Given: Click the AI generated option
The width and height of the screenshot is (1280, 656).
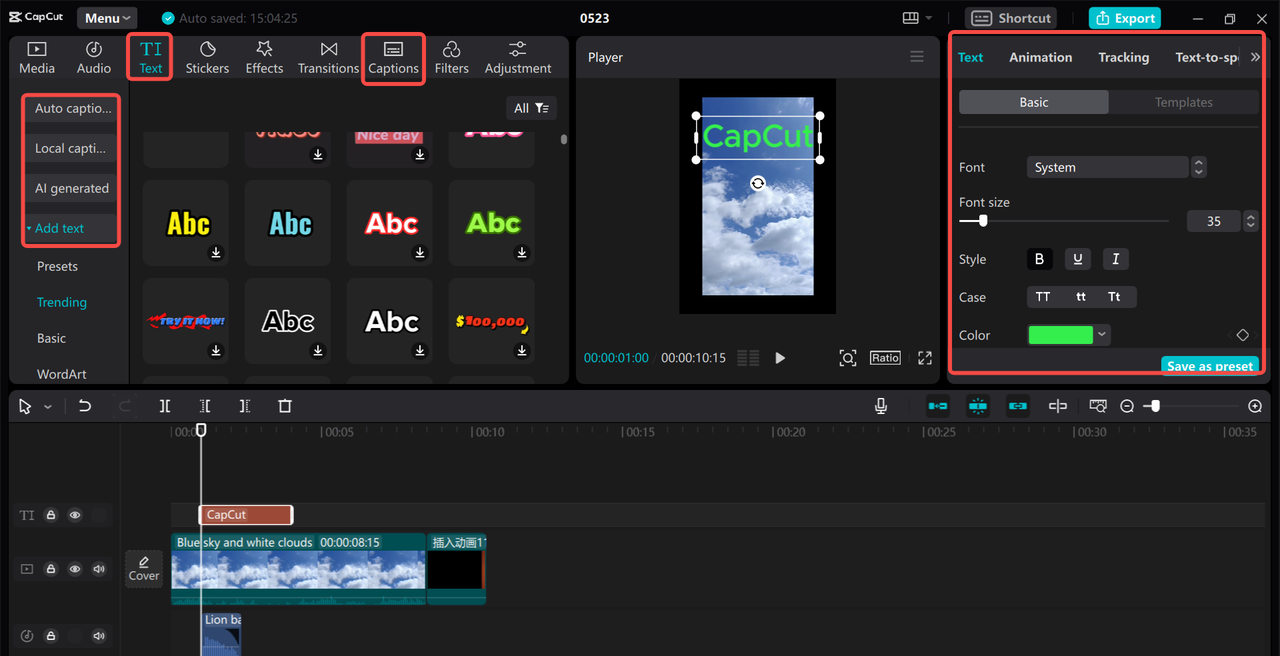Looking at the screenshot, I should coord(72,188).
